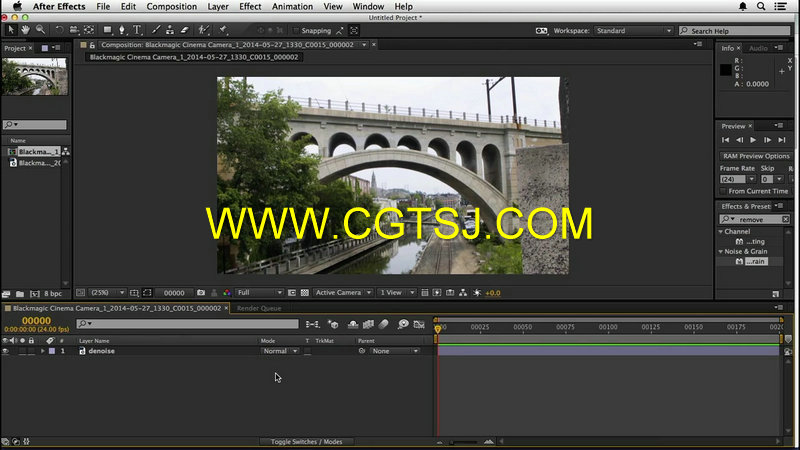This screenshot has width=800, height=450.
Task: Toggle Mask and Shape Path Visibility
Action: pos(147,293)
